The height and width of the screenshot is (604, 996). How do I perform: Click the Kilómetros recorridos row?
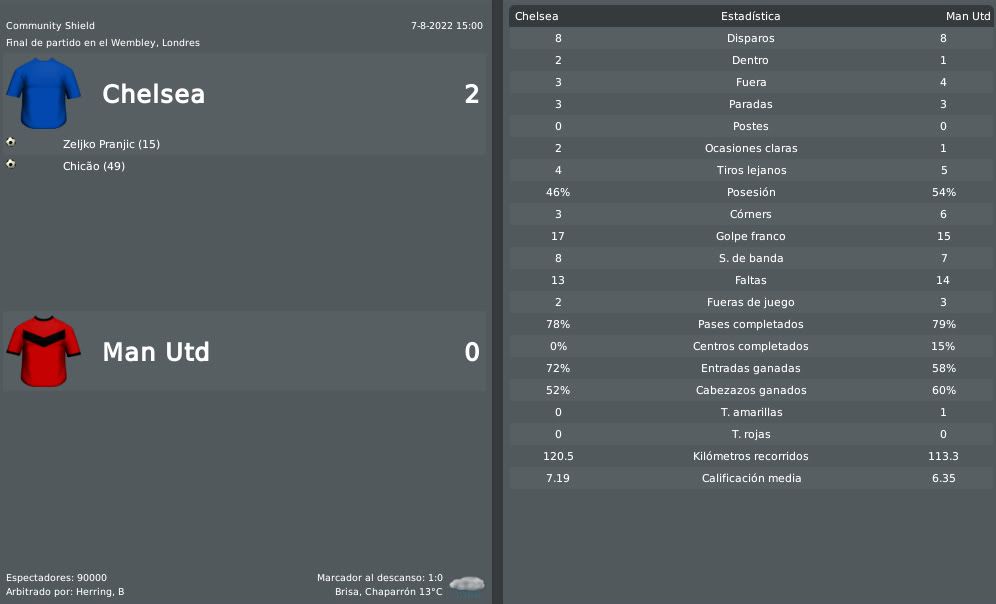pyautogui.click(x=751, y=456)
